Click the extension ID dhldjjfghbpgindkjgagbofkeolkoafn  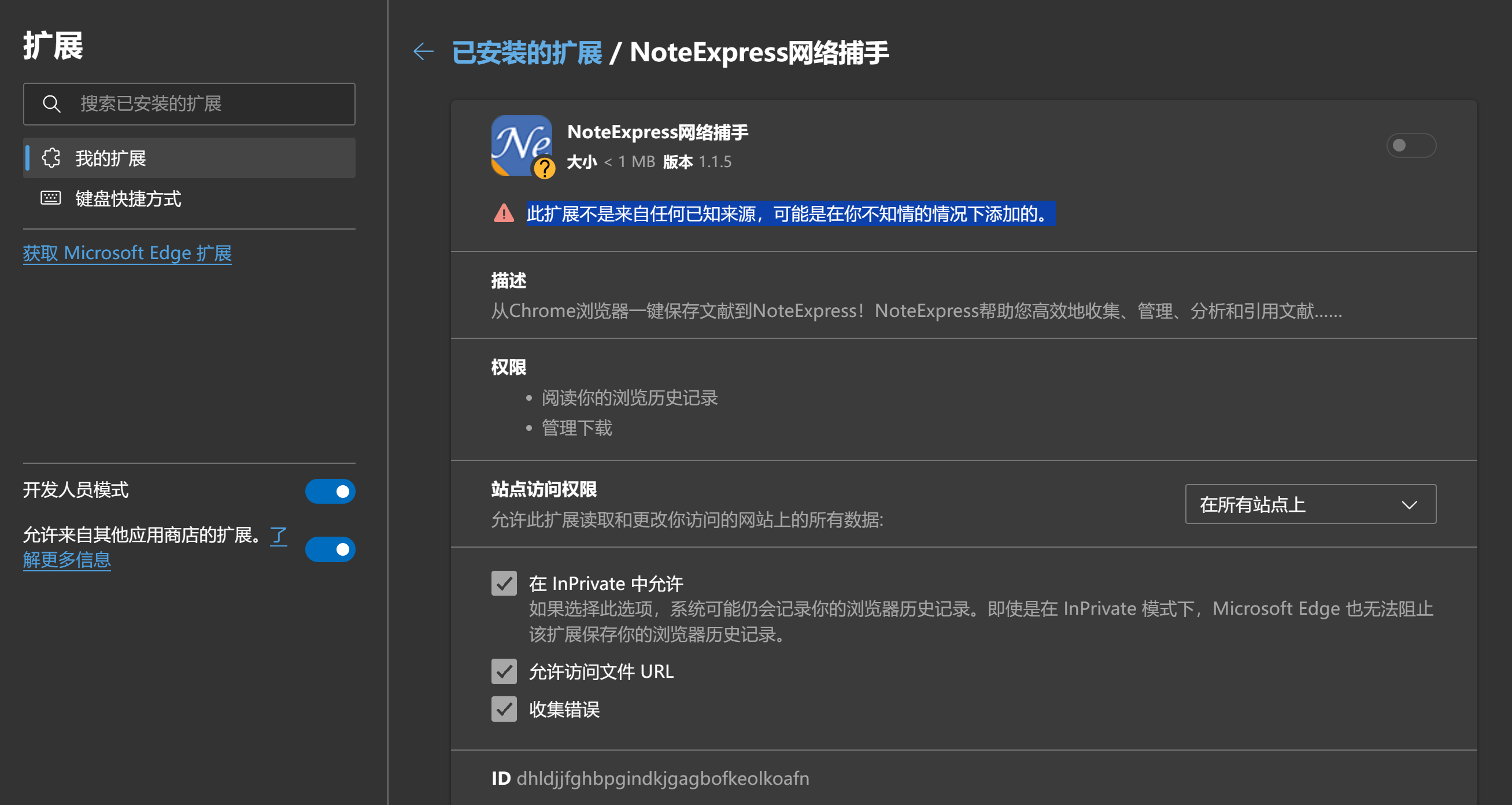(662, 778)
